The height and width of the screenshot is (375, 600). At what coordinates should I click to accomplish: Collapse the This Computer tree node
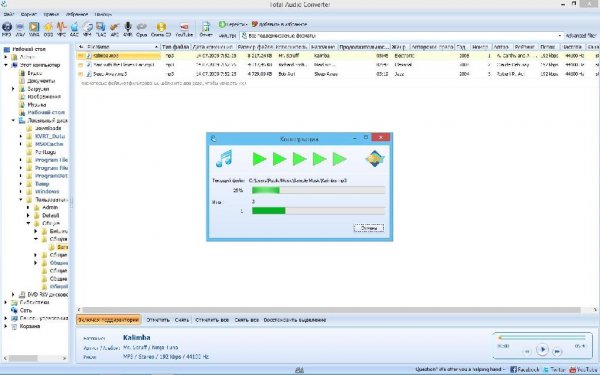6,65
